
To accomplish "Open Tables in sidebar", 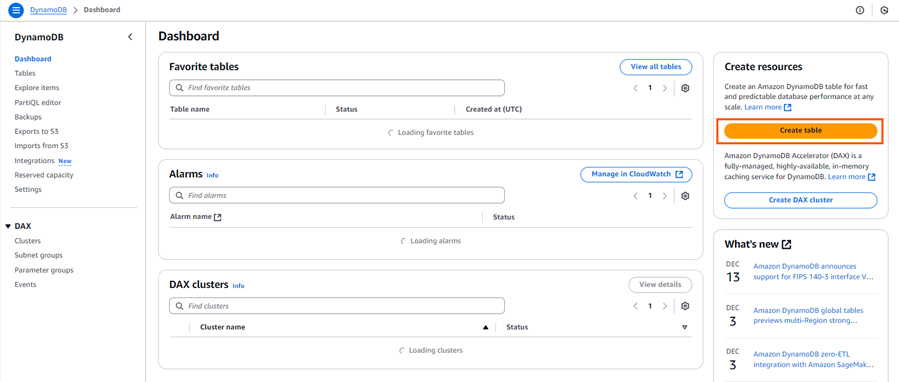I will tap(25, 73).
